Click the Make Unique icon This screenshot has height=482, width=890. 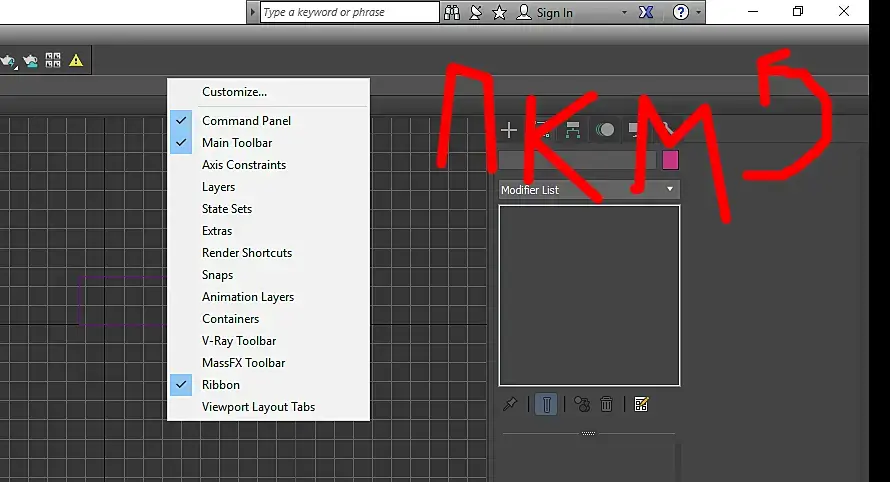(x=582, y=404)
